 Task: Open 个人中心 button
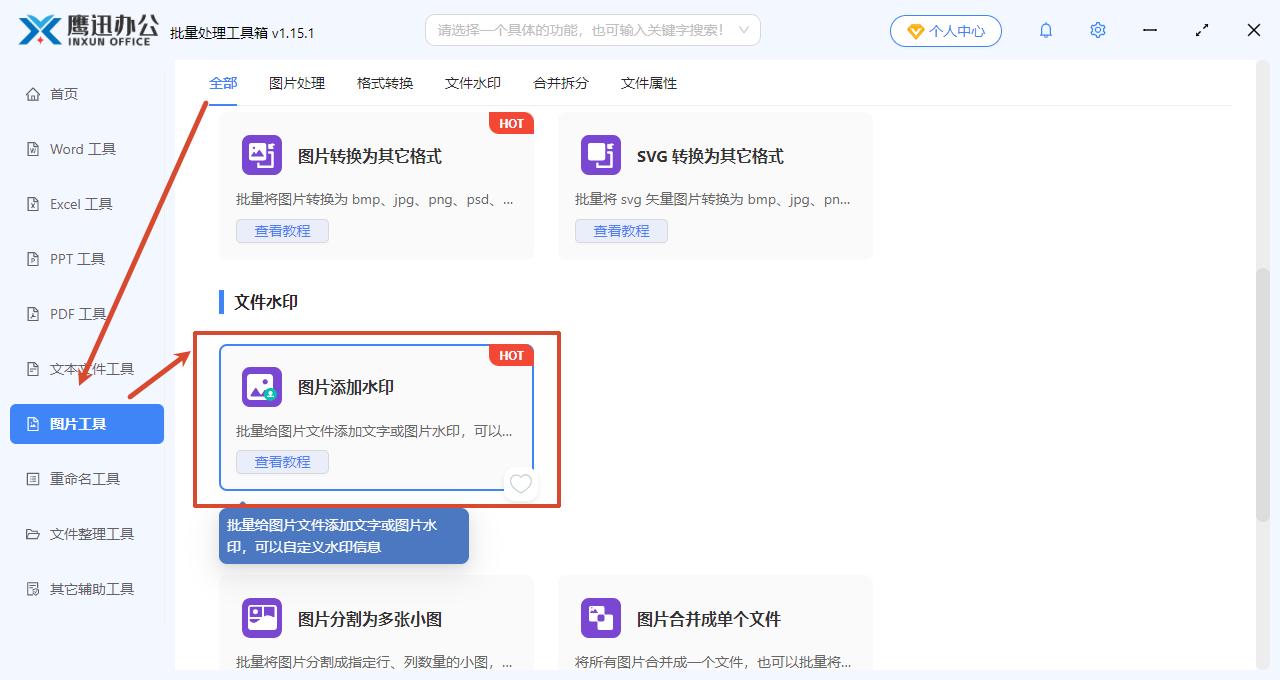pos(946,31)
